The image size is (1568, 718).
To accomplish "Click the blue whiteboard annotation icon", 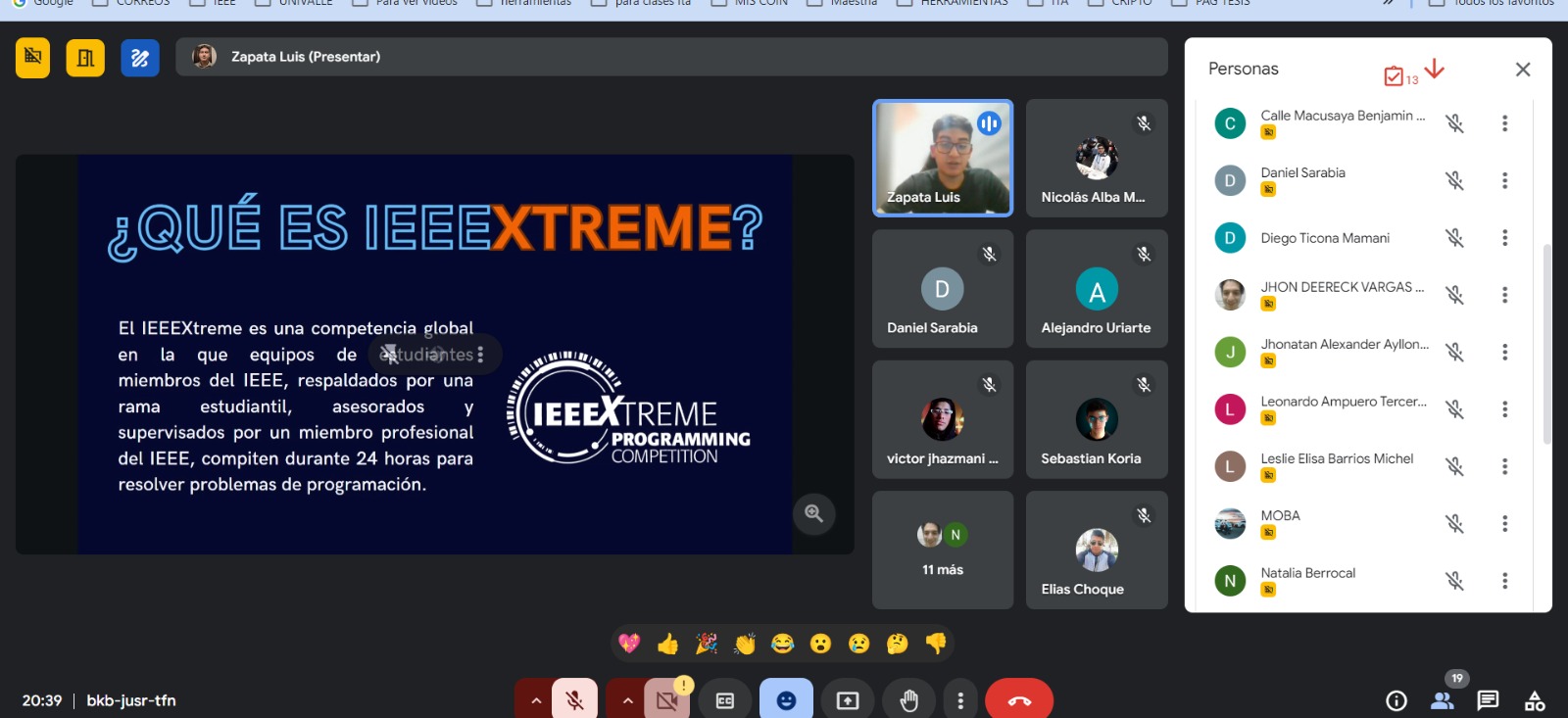I will [x=140, y=58].
